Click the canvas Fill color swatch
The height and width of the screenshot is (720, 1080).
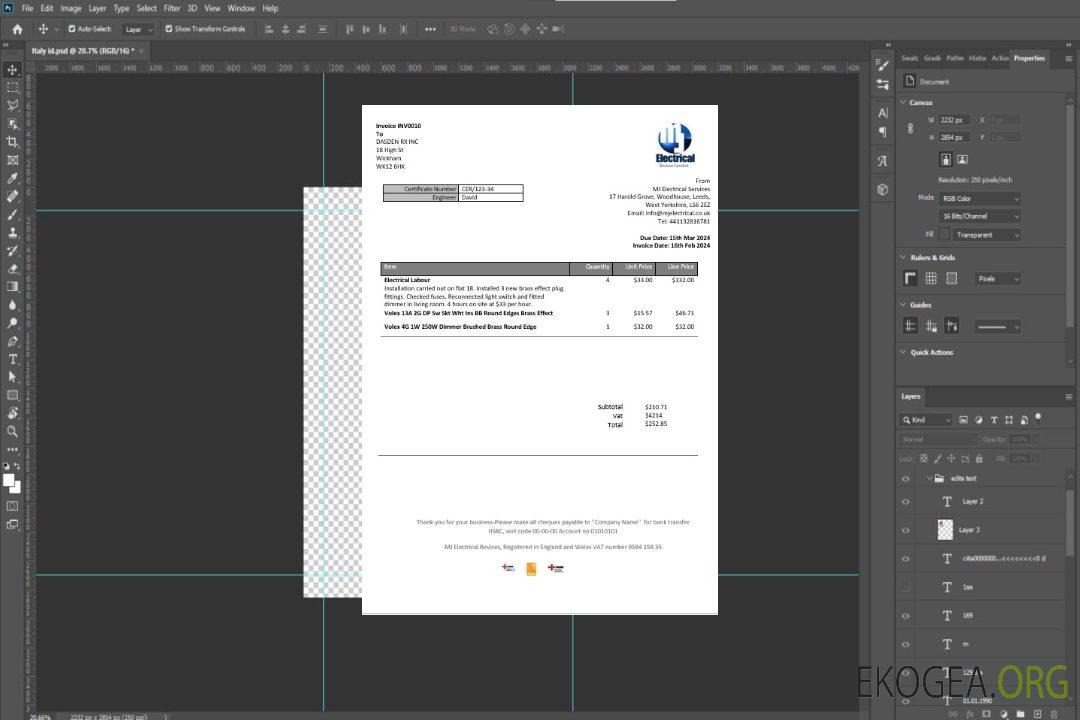tap(943, 235)
